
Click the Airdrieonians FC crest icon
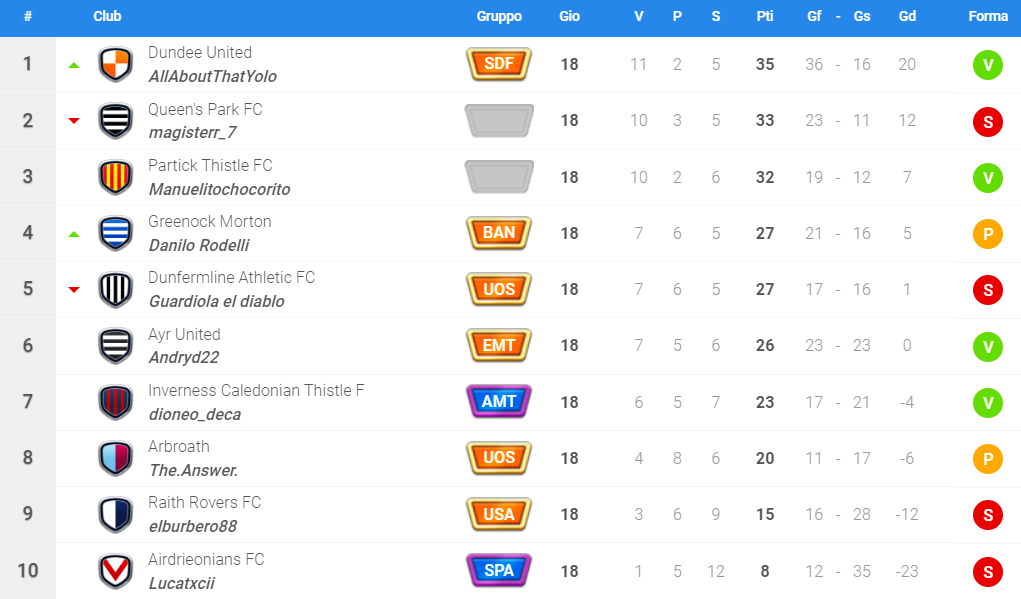[x=116, y=571]
